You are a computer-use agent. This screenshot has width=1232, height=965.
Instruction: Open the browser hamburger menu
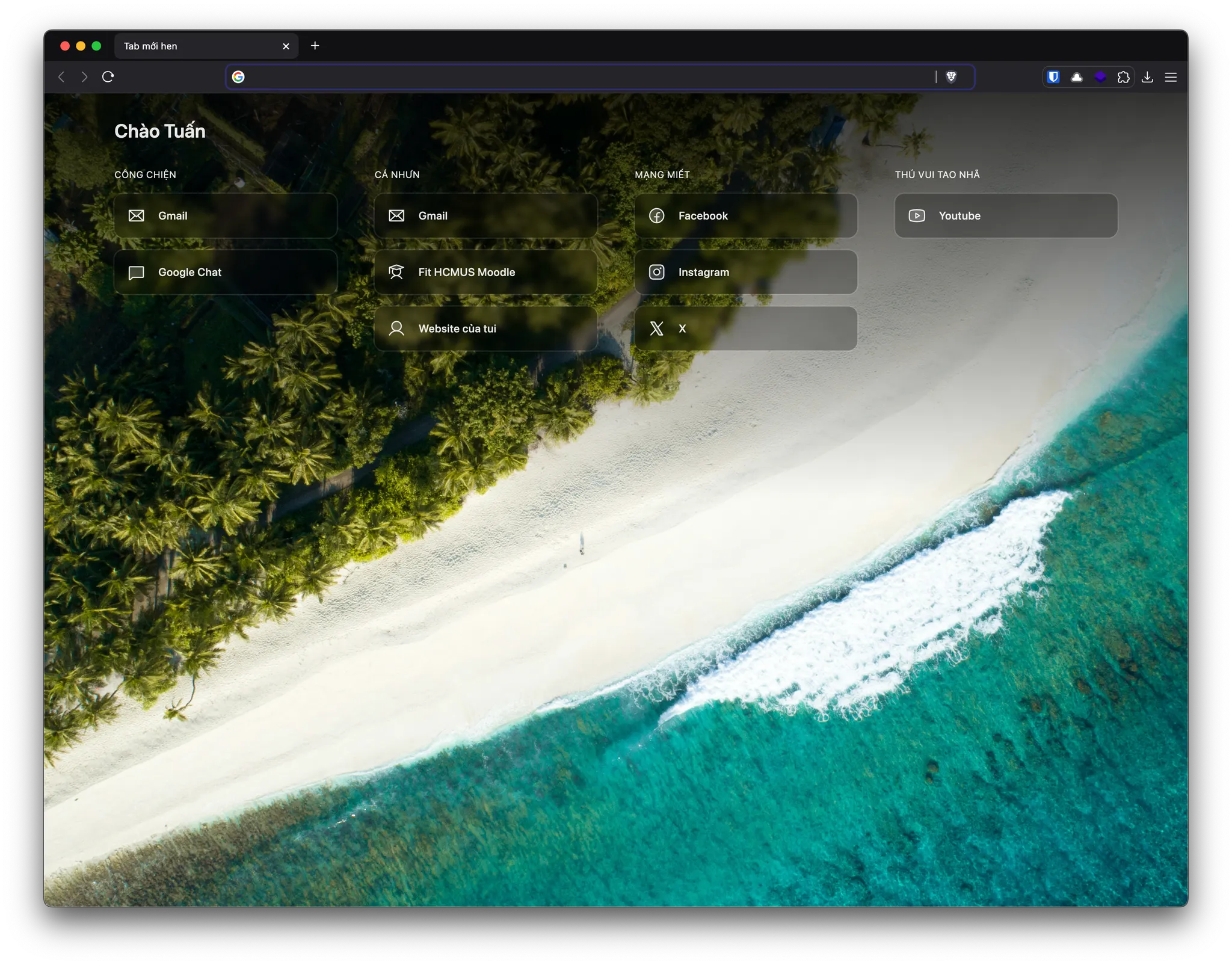click(x=1171, y=77)
